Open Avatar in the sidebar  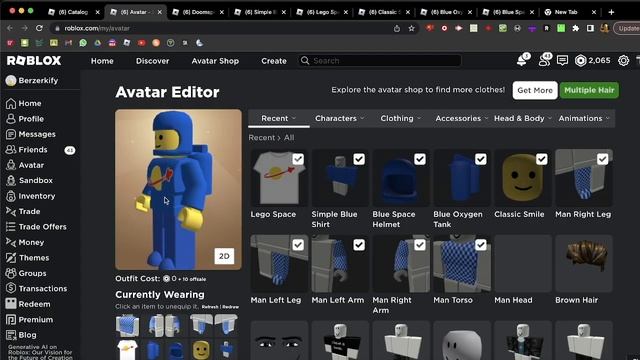click(25, 165)
